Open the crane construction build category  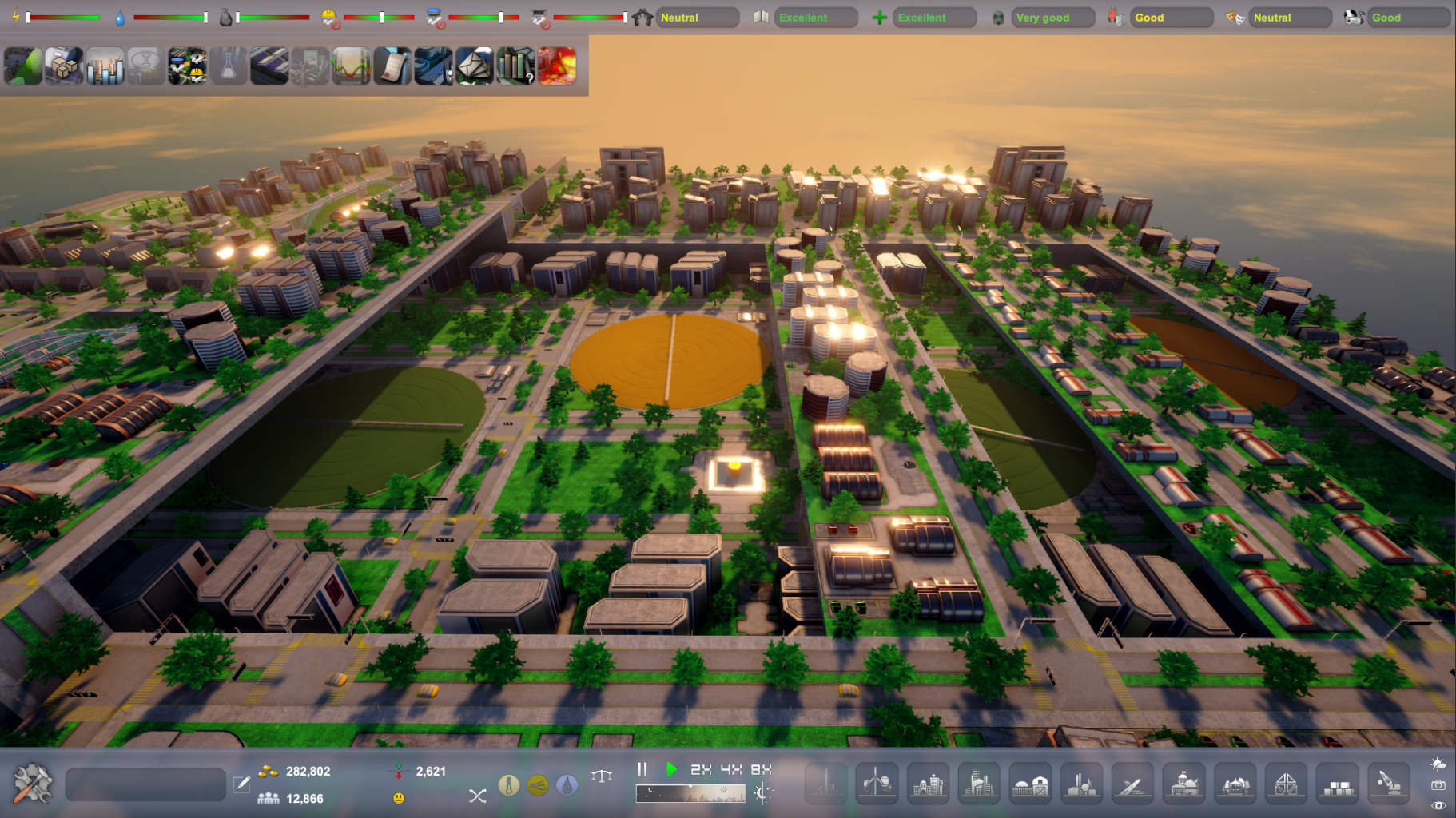tap(1389, 783)
